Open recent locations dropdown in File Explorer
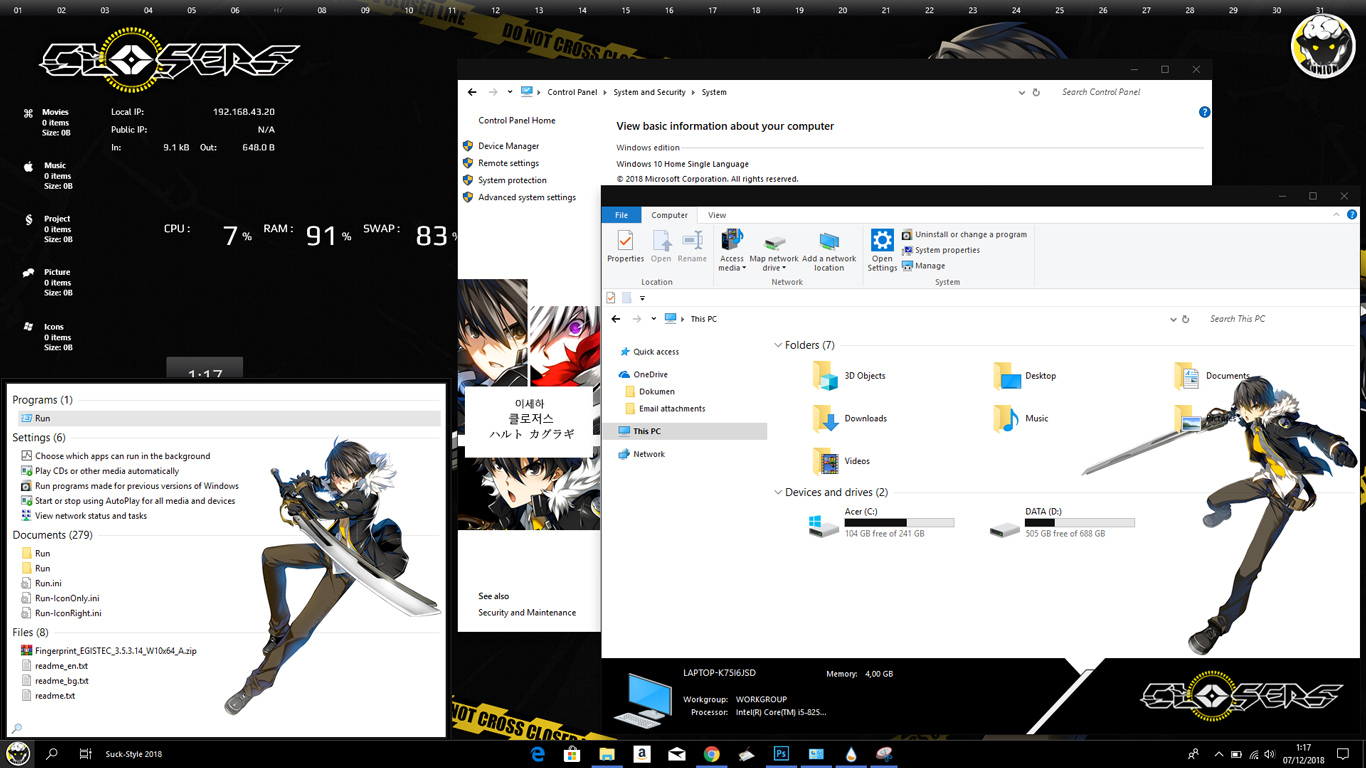The width and height of the screenshot is (1366, 768). [654, 319]
